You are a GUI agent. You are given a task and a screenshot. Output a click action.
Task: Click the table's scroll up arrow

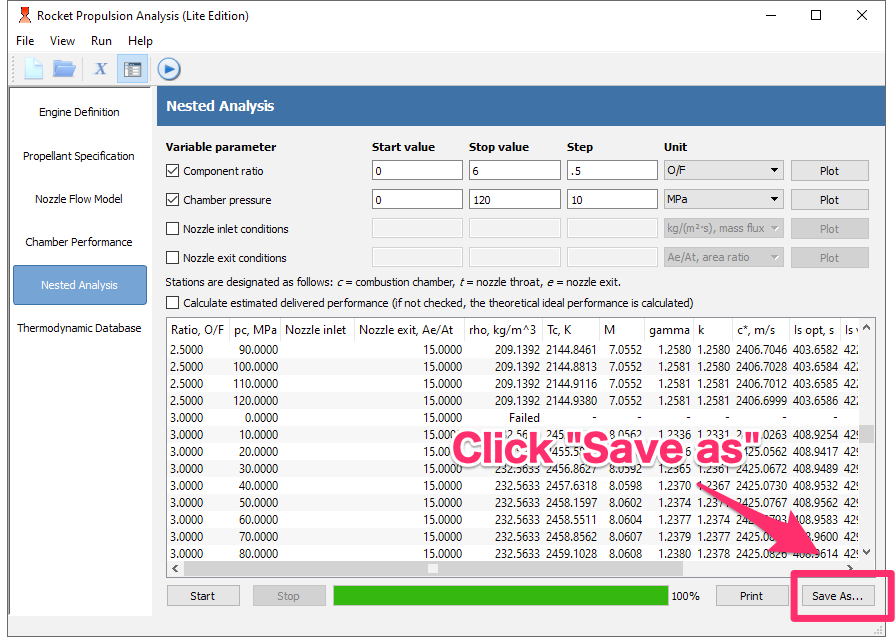tap(866, 328)
